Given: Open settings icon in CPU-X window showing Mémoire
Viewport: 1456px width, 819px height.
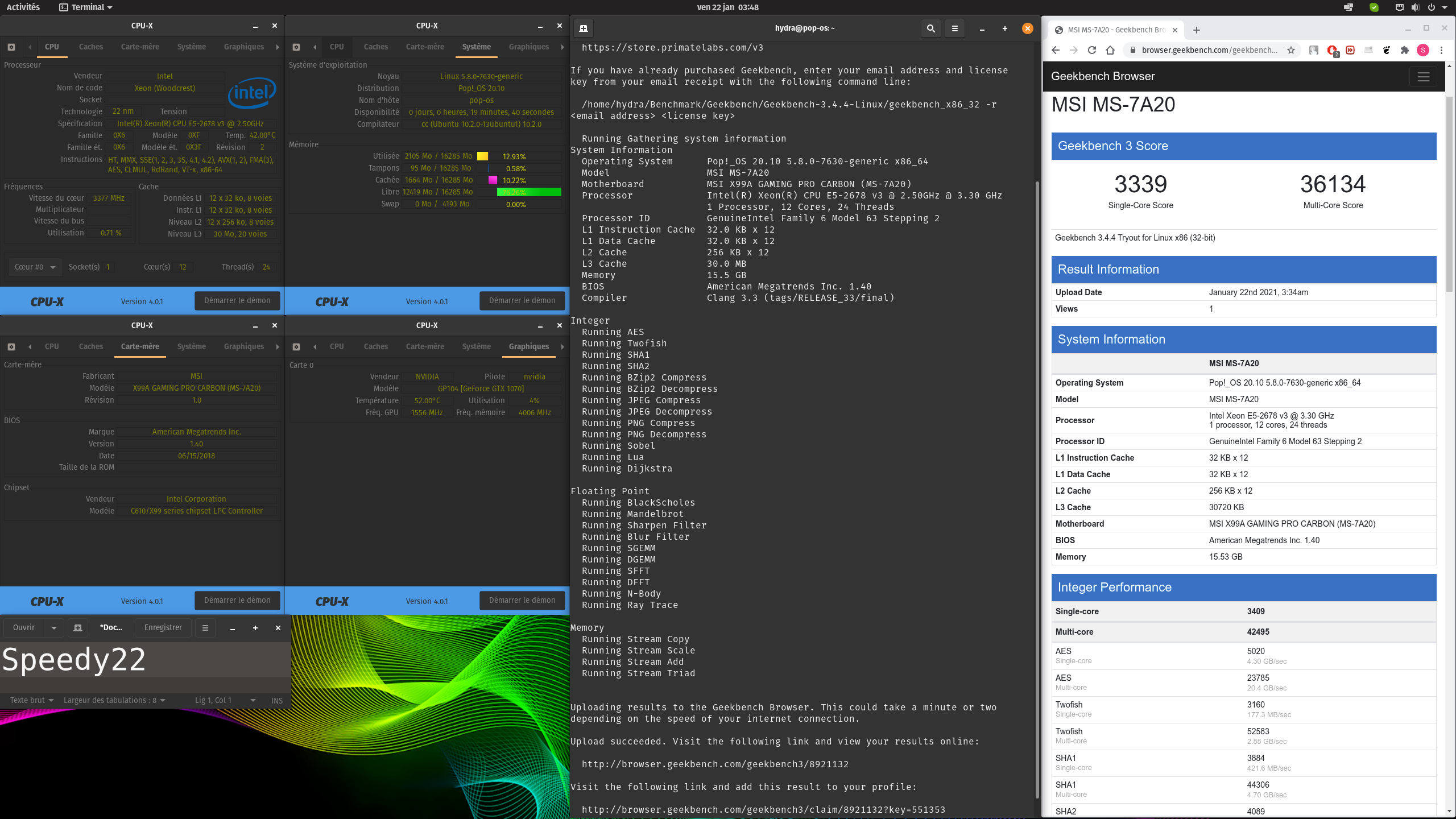Looking at the screenshot, I should (x=296, y=47).
